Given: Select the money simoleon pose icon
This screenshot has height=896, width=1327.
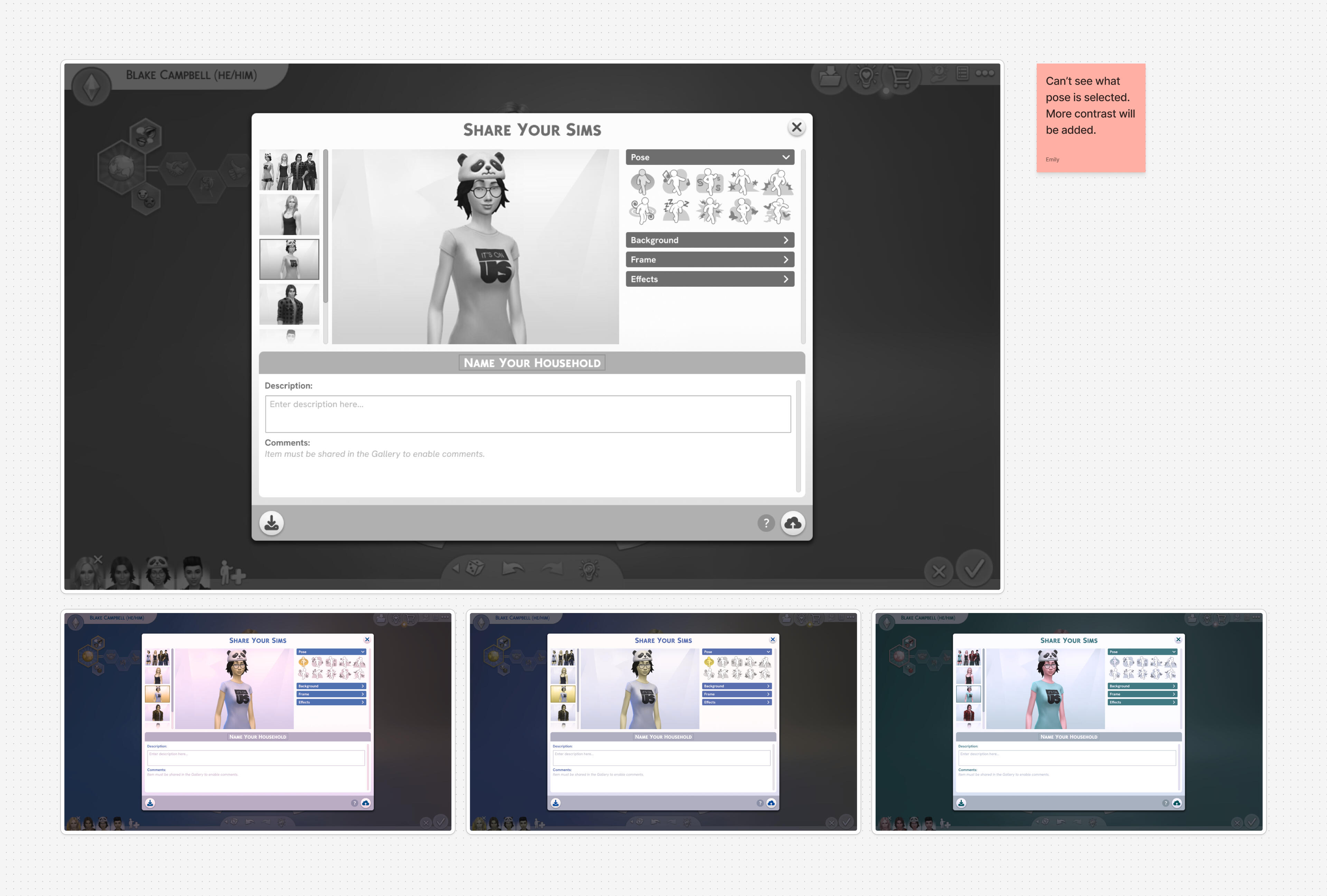Looking at the screenshot, I should coord(710,182).
